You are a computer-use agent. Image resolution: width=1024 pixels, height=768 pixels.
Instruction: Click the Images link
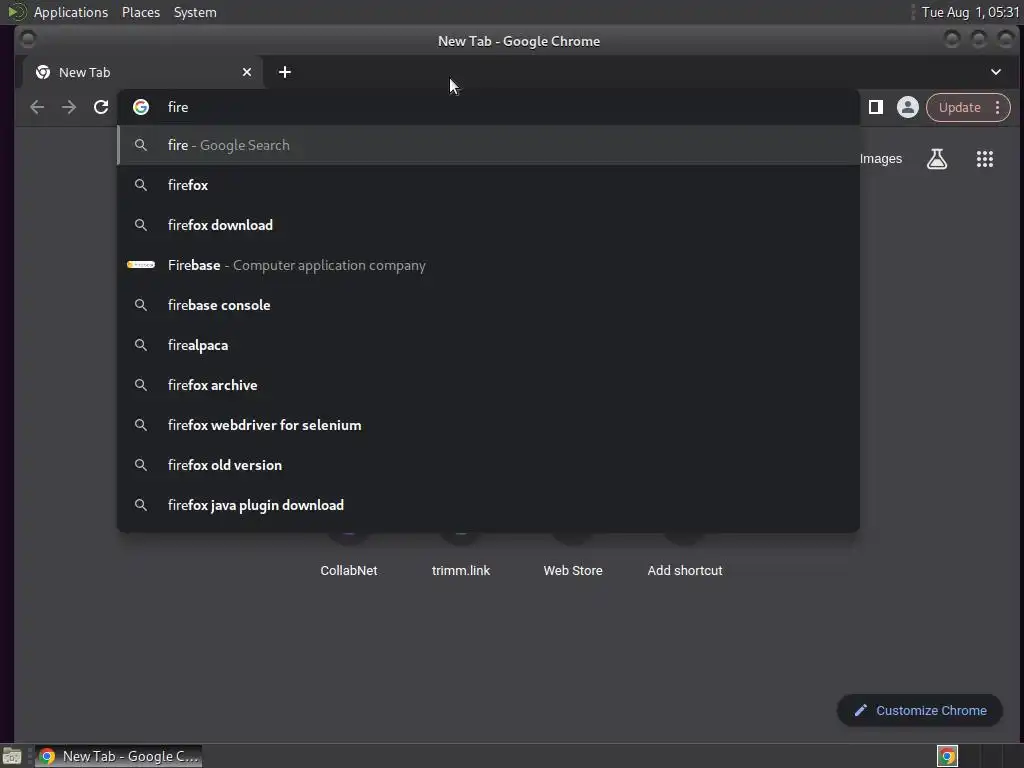(x=880, y=159)
